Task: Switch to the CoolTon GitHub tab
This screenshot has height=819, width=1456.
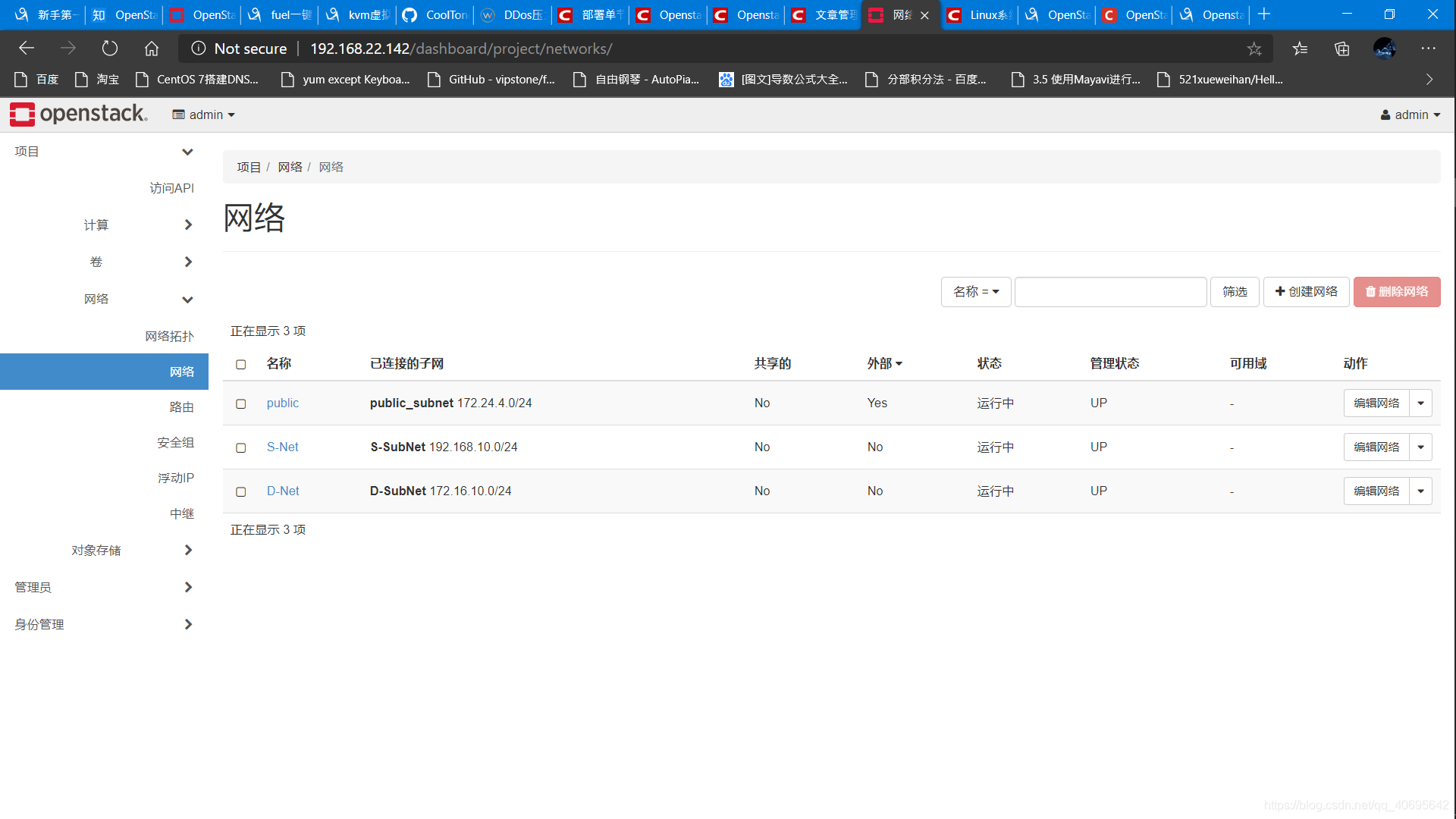Action: (435, 15)
